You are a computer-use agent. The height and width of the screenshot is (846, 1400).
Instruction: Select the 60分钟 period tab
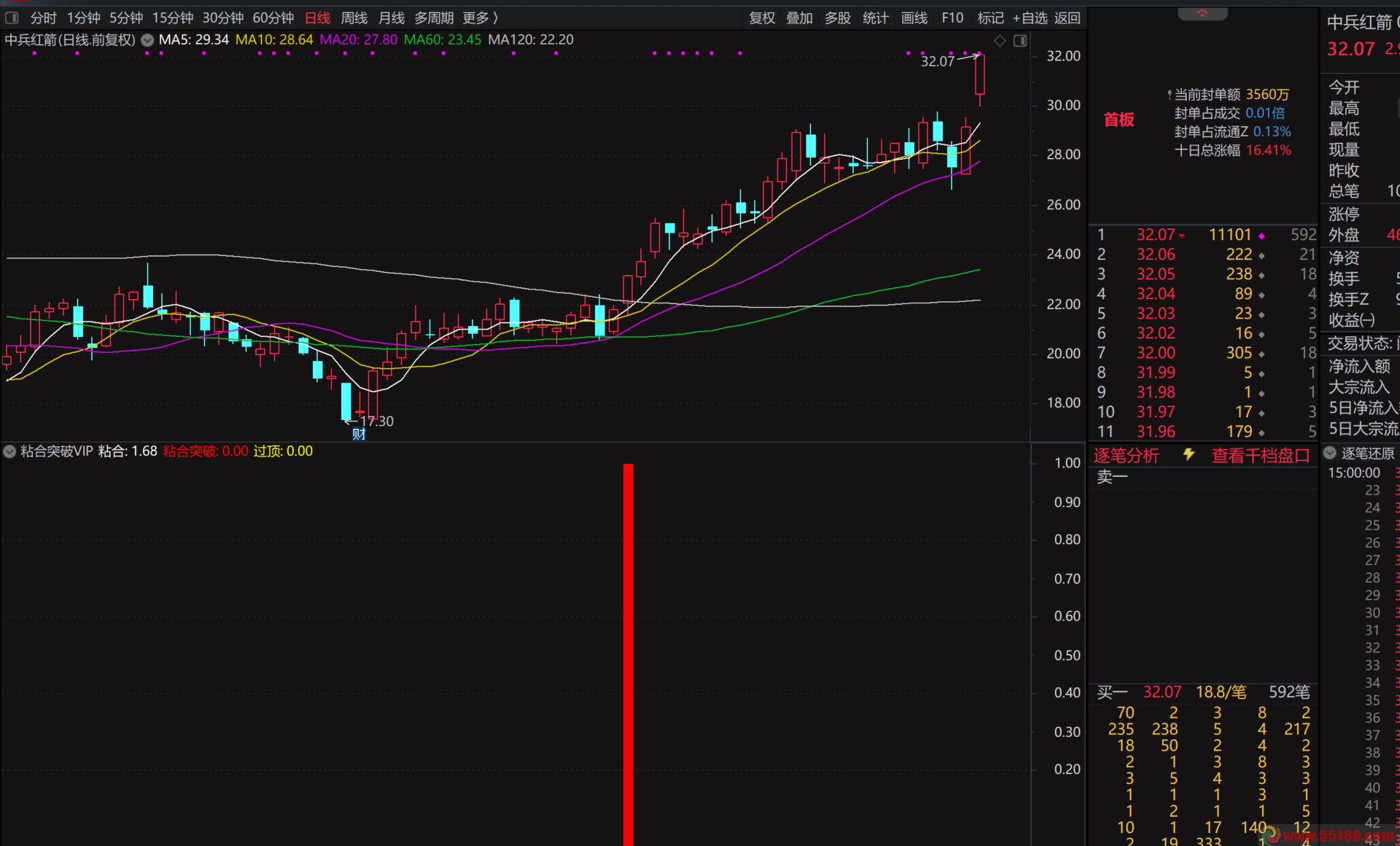(x=273, y=18)
